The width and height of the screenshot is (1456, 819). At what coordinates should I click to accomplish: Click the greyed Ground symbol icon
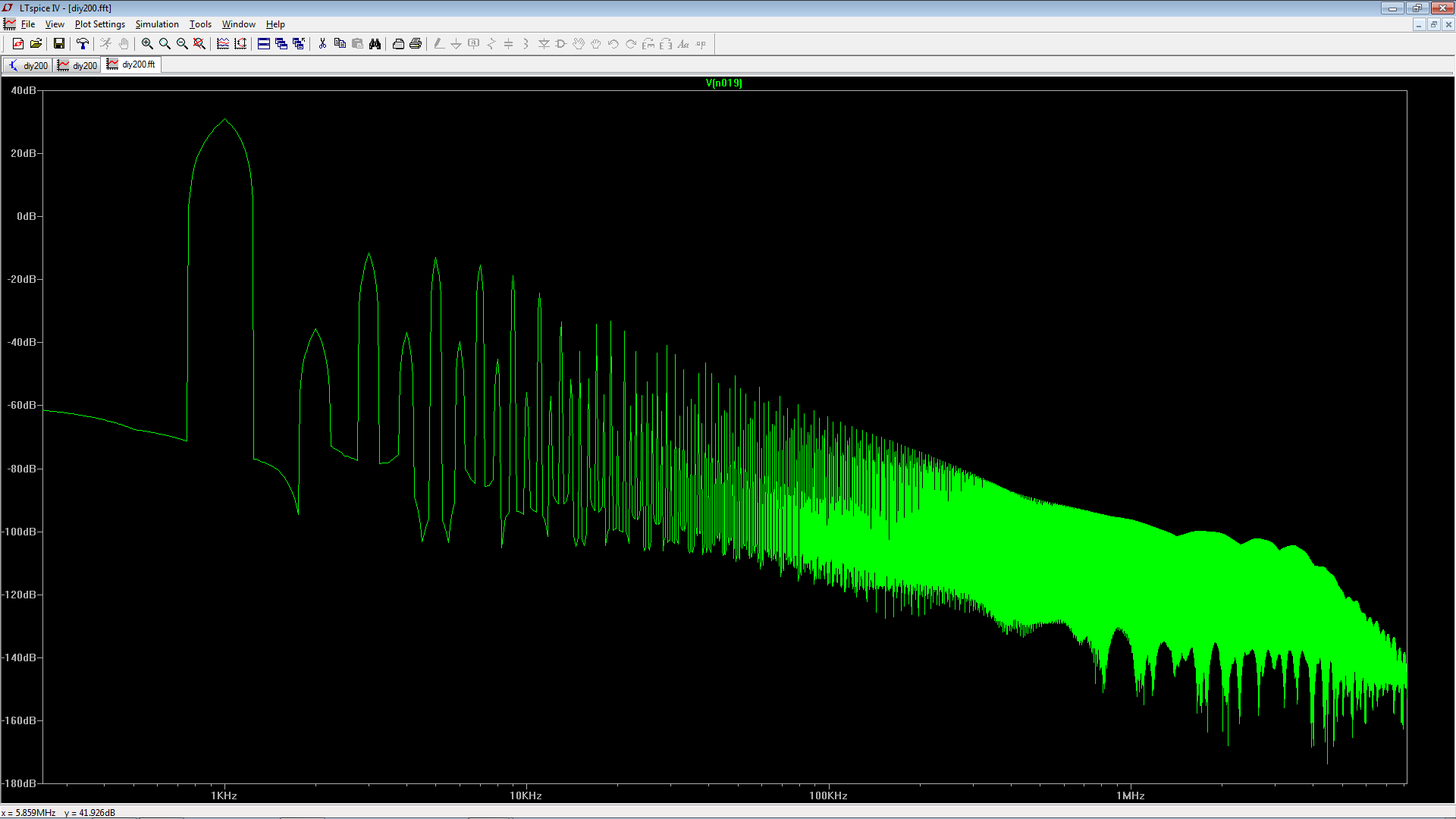[457, 44]
